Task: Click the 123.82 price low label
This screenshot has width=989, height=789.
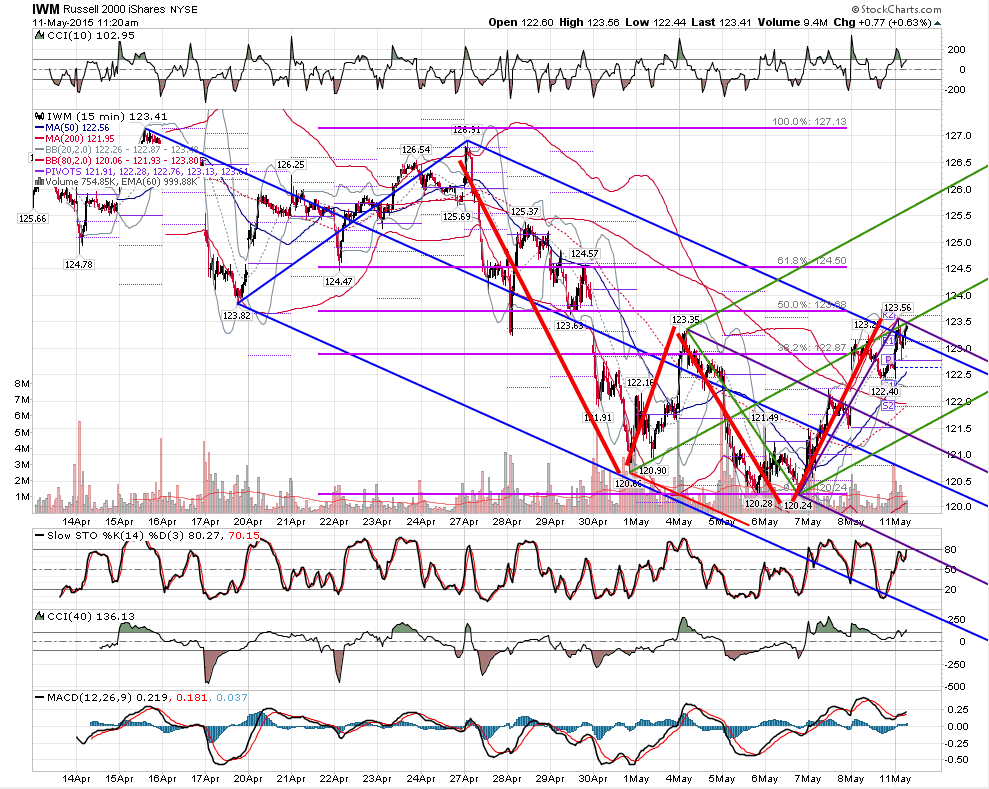Action: pos(237,315)
